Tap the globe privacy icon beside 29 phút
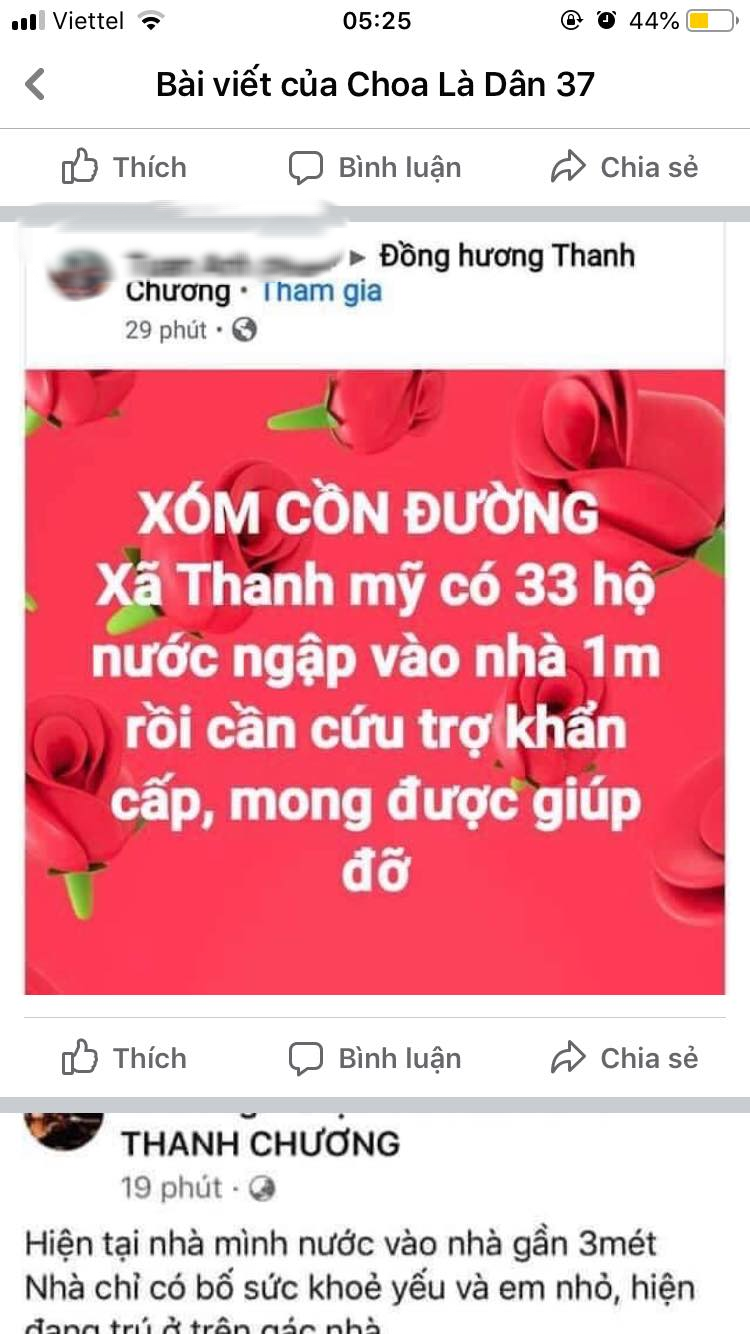This screenshot has height=1334, width=750. click(244, 329)
